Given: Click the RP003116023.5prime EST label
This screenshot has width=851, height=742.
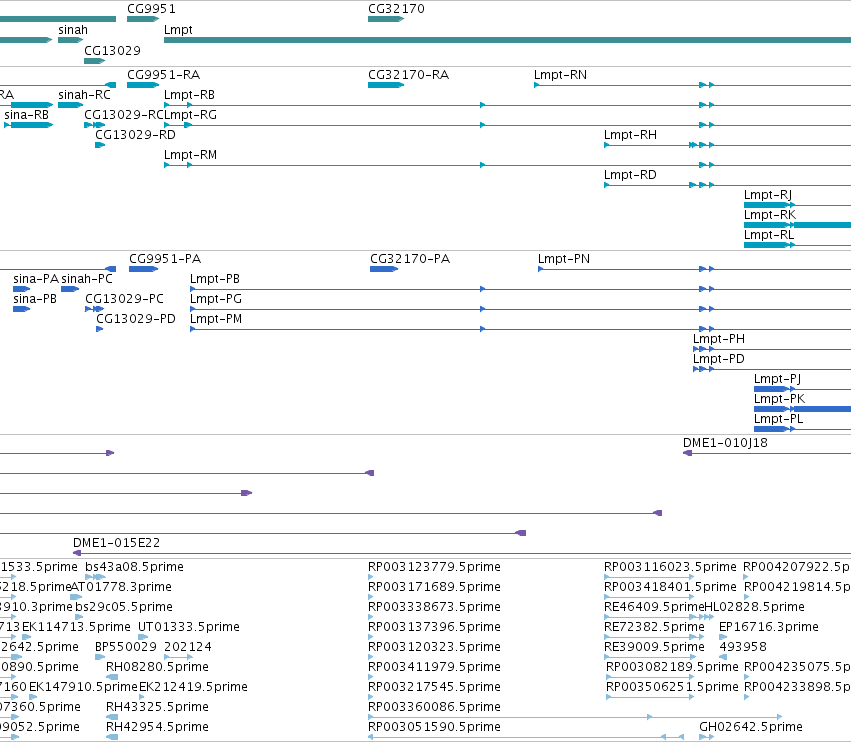Looking at the screenshot, I should point(670,567).
